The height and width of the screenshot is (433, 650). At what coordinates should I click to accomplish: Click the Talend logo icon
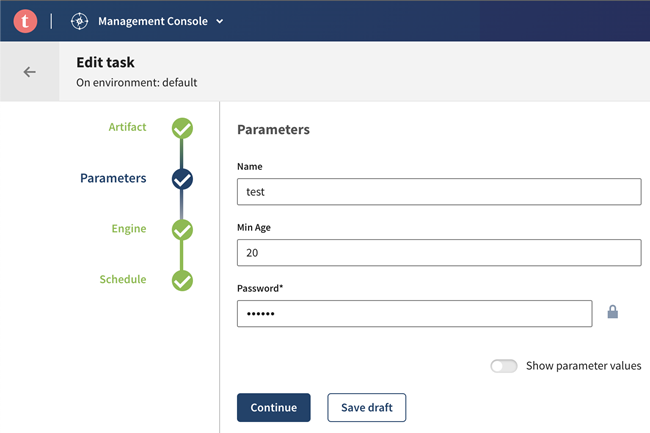point(25,20)
